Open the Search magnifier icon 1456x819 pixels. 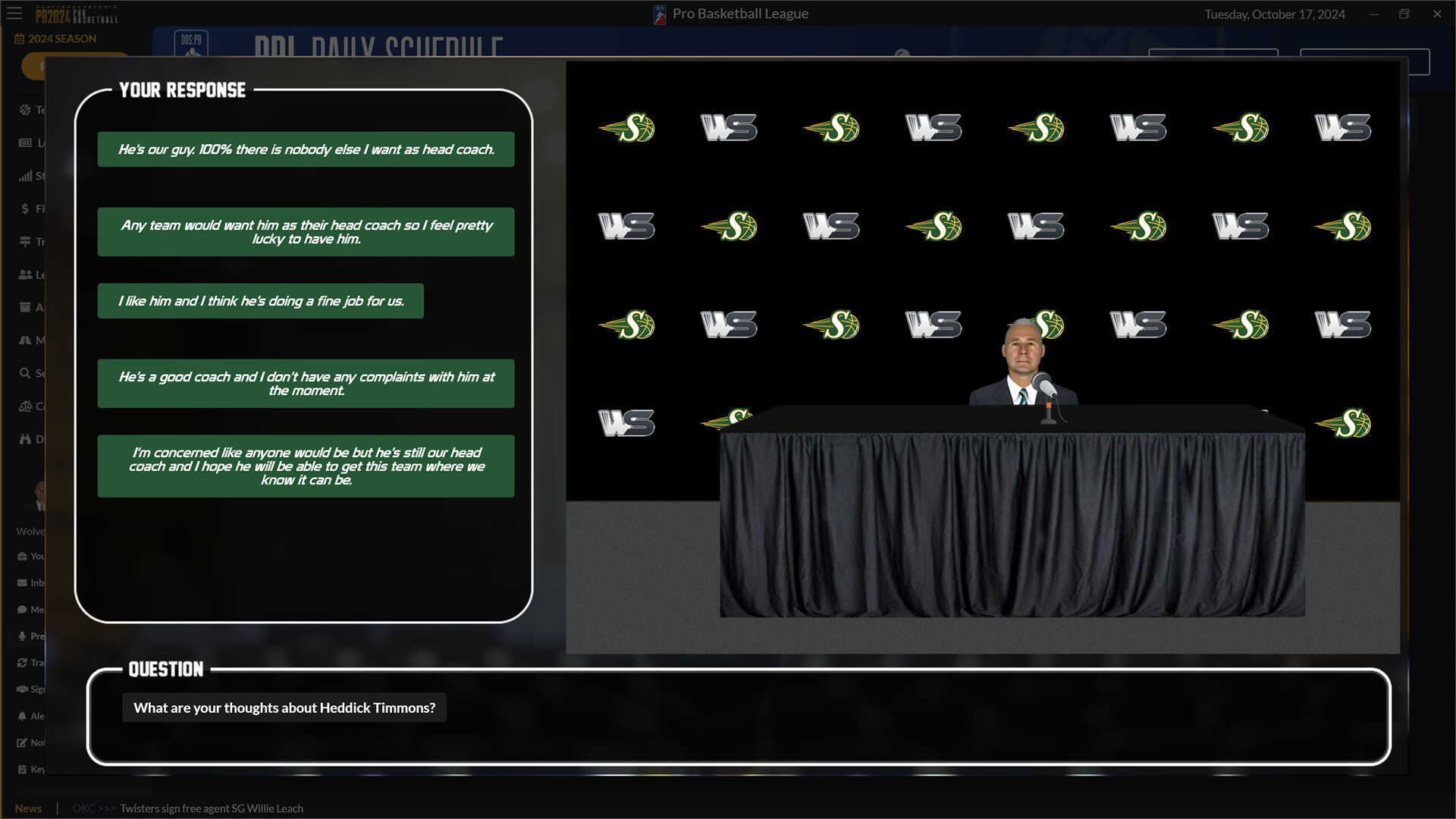(x=24, y=373)
